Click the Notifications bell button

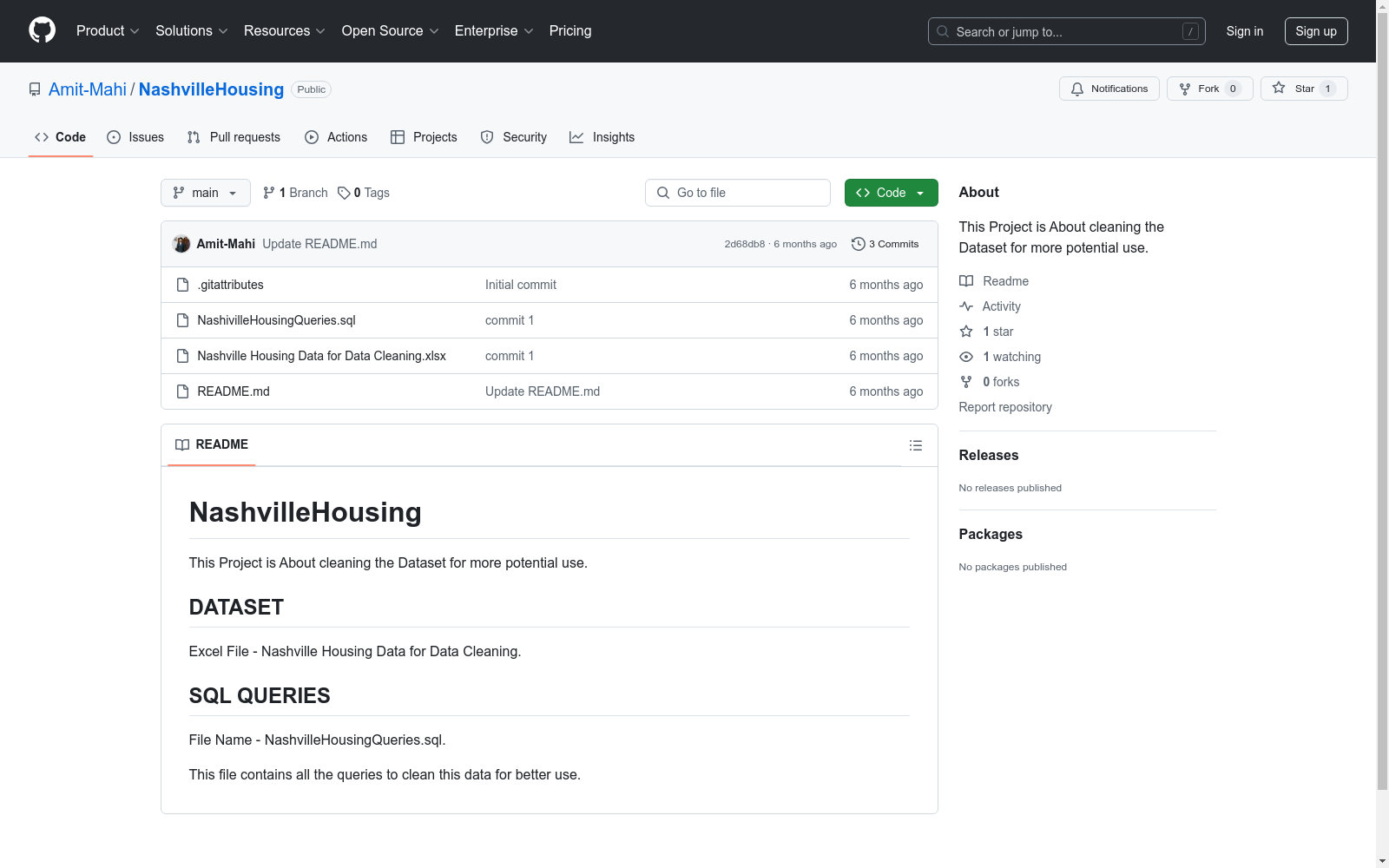point(1109,89)
